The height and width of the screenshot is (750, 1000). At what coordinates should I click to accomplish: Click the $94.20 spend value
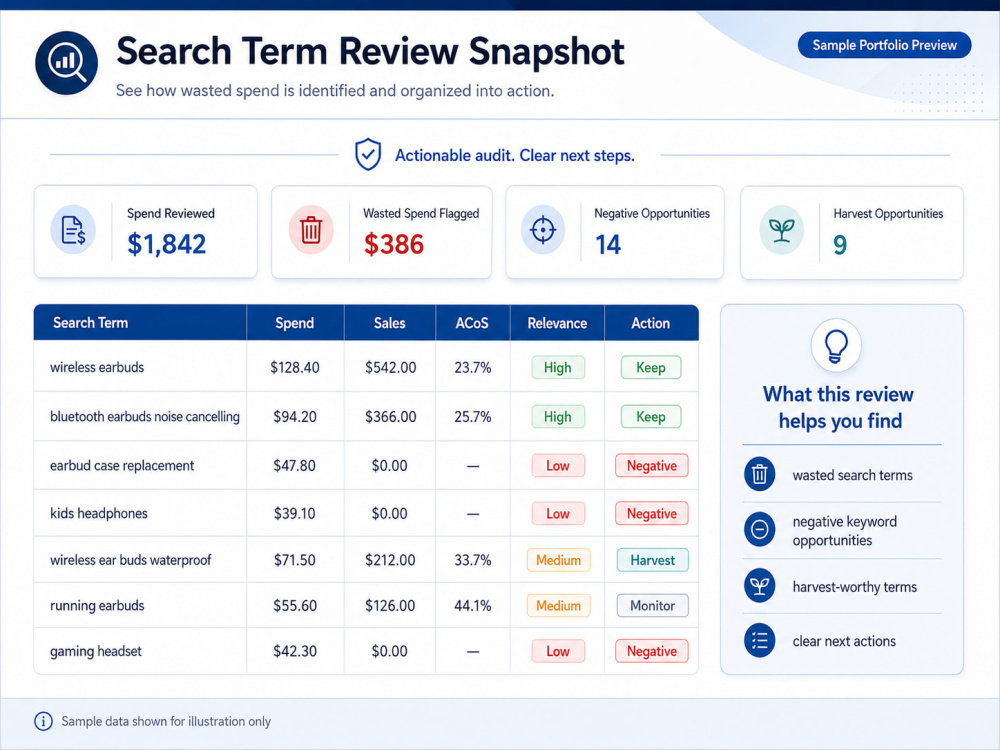295,416
